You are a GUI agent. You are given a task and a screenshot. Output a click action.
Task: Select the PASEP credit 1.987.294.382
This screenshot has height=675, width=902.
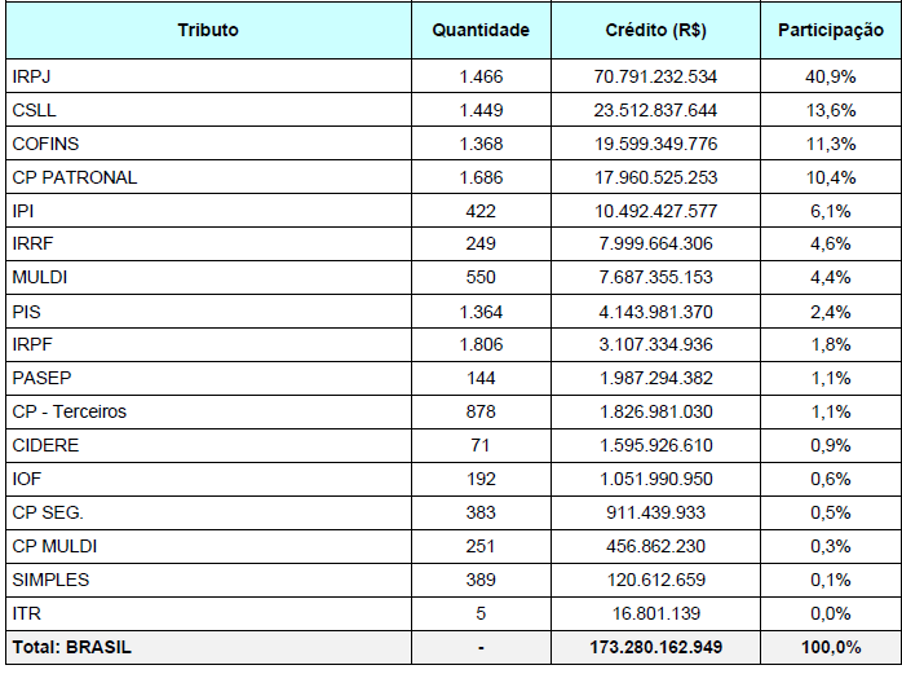pyautogui.click(x=656, y=378)
